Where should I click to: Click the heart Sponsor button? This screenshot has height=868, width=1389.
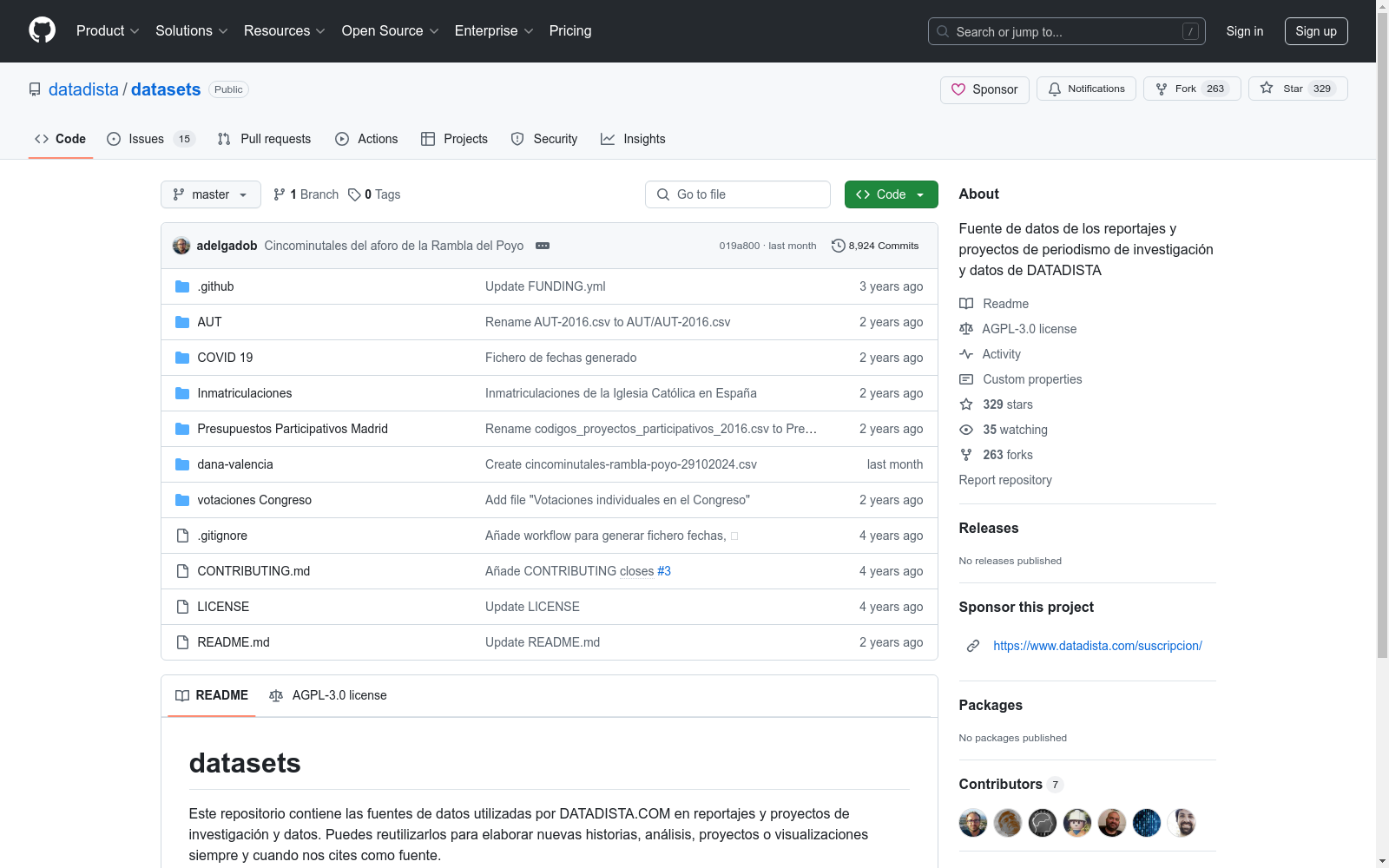(x=984, y=89)
